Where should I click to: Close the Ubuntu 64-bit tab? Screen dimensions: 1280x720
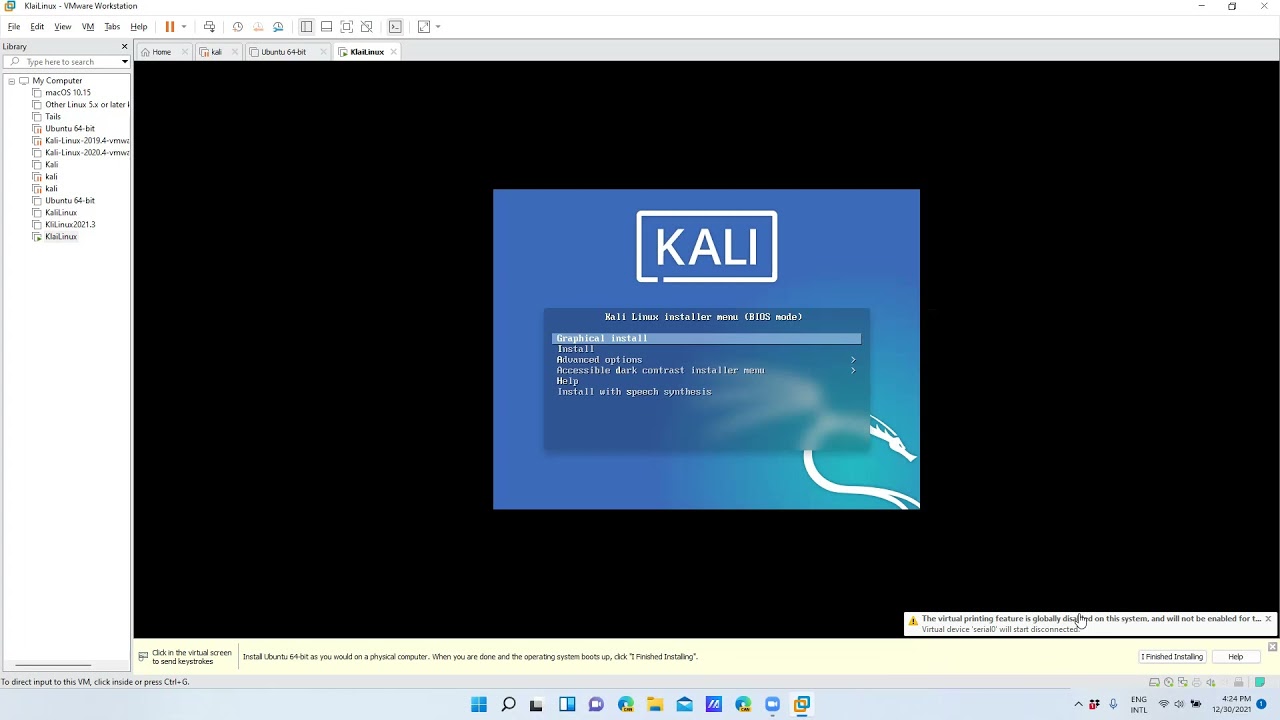(x=325, y=52)
